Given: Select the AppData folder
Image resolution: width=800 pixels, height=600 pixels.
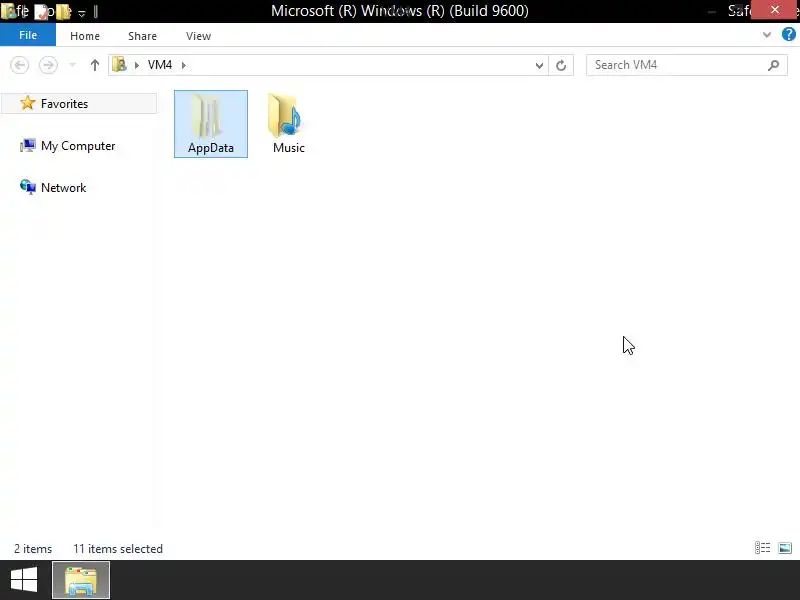Looking at the screenshot, I should 211,124.
